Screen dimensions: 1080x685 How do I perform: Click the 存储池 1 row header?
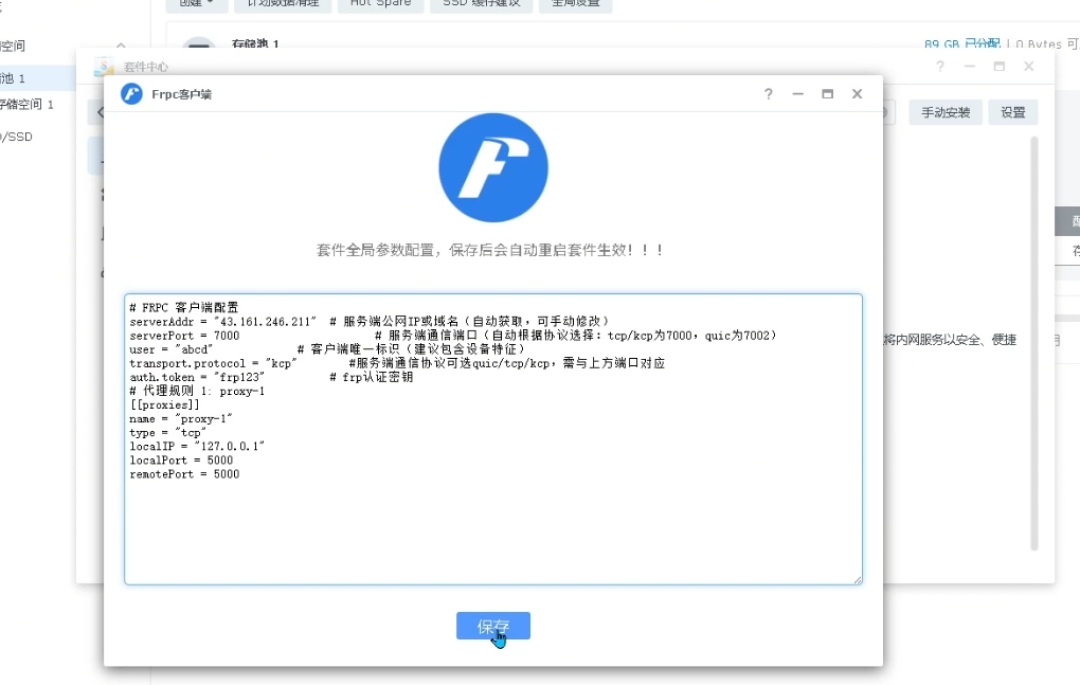(256, 43)
